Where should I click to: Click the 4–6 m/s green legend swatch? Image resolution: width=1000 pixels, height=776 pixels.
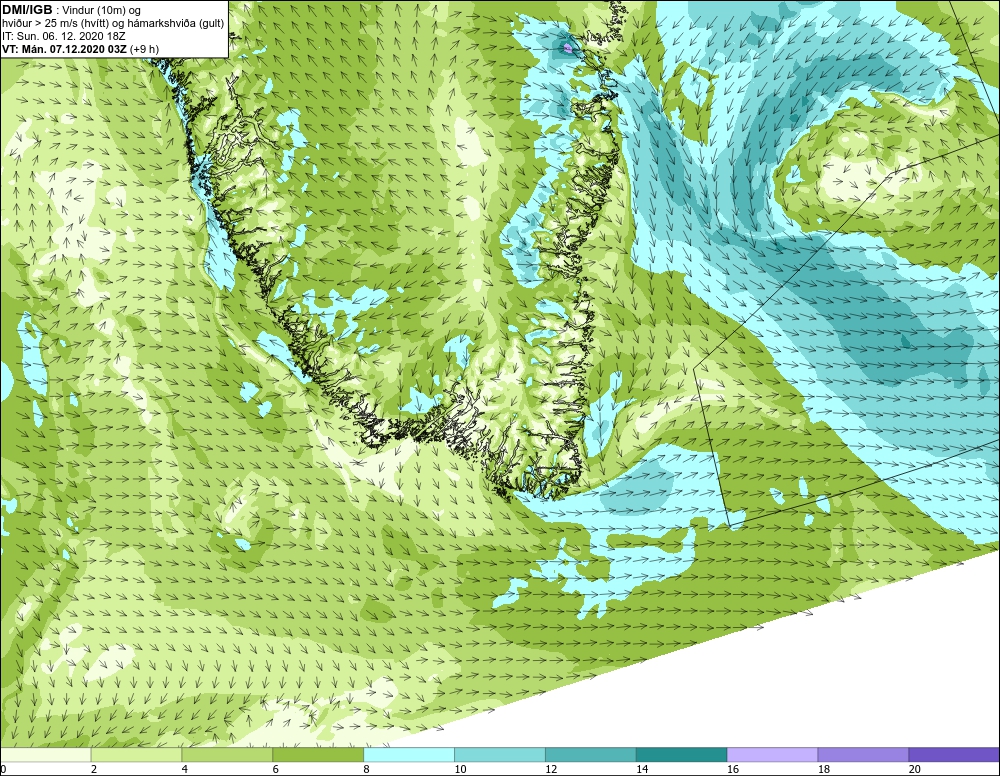(x=228, y=755)
